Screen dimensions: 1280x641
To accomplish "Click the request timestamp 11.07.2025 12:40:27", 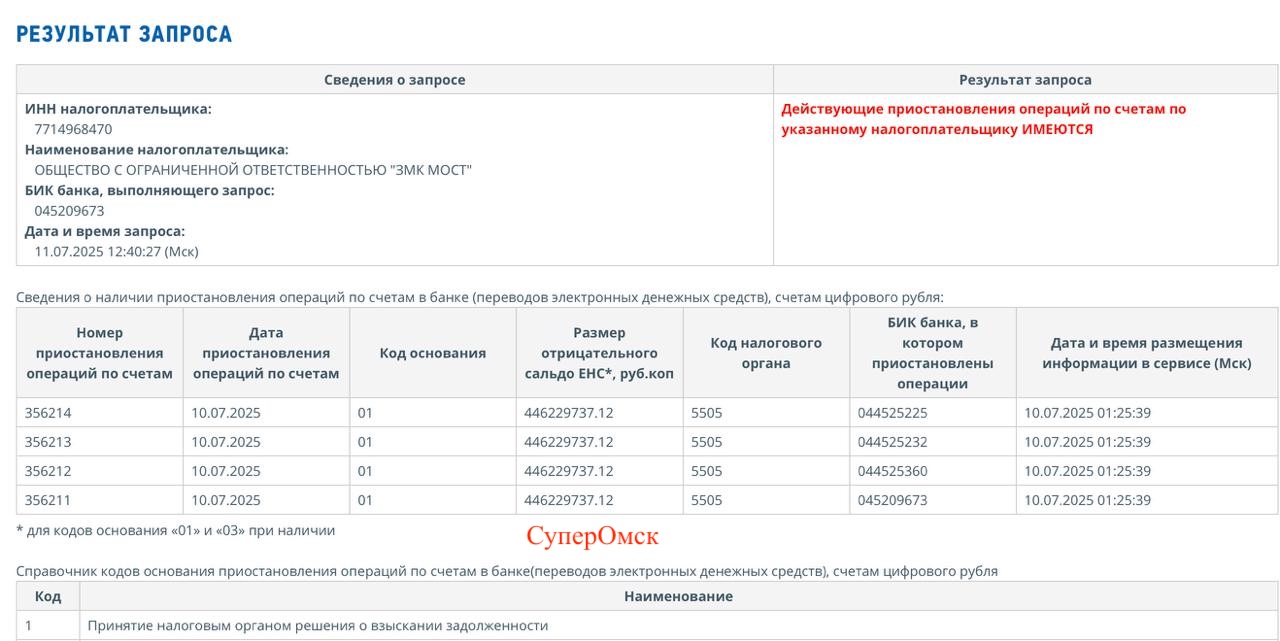I will (116, 251).
